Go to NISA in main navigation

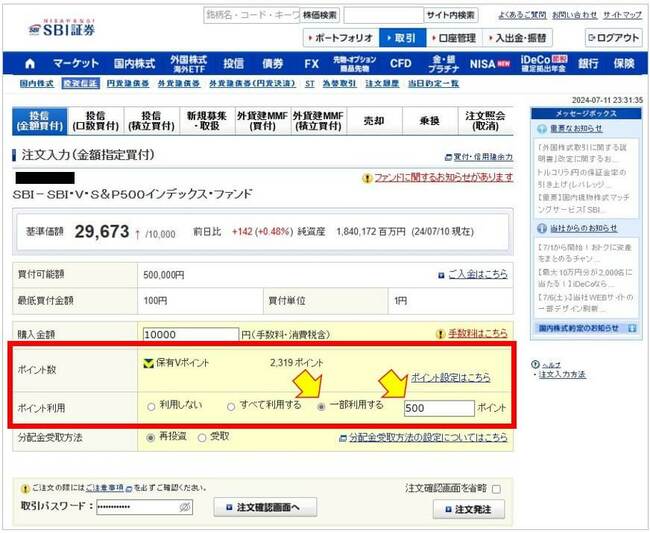(489, 64)
